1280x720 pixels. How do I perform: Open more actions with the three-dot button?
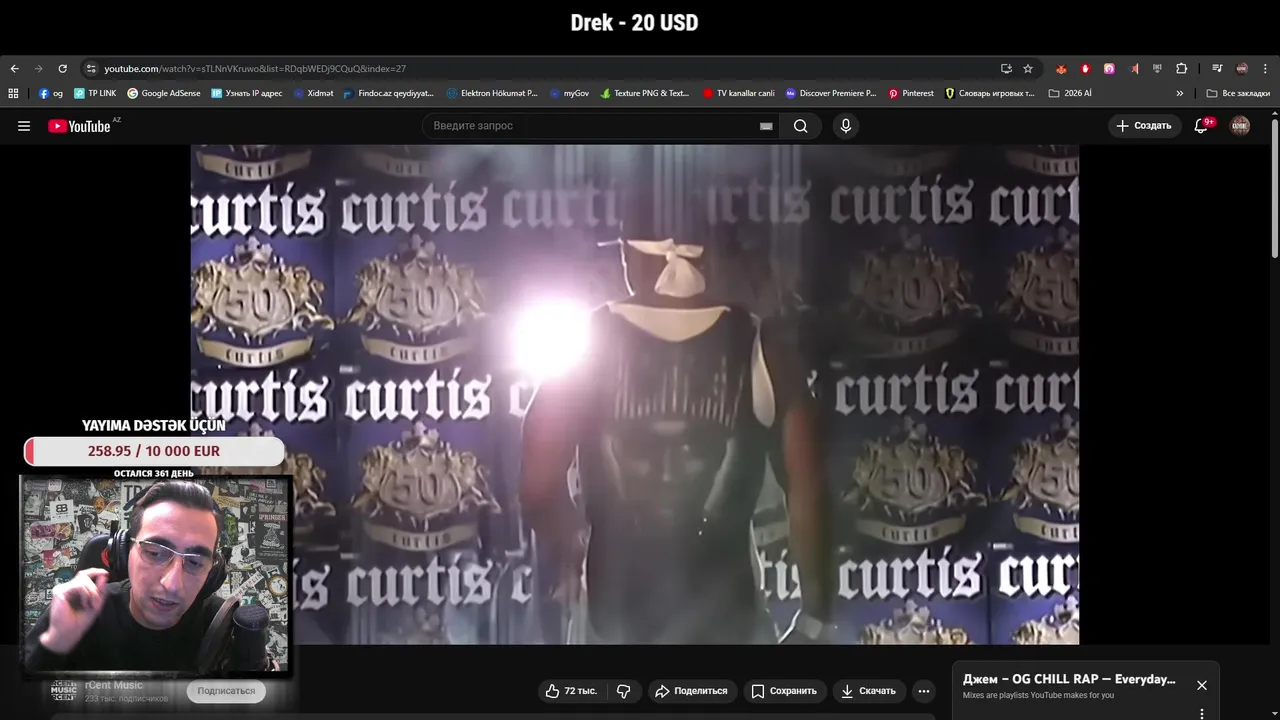coord(924,691)
